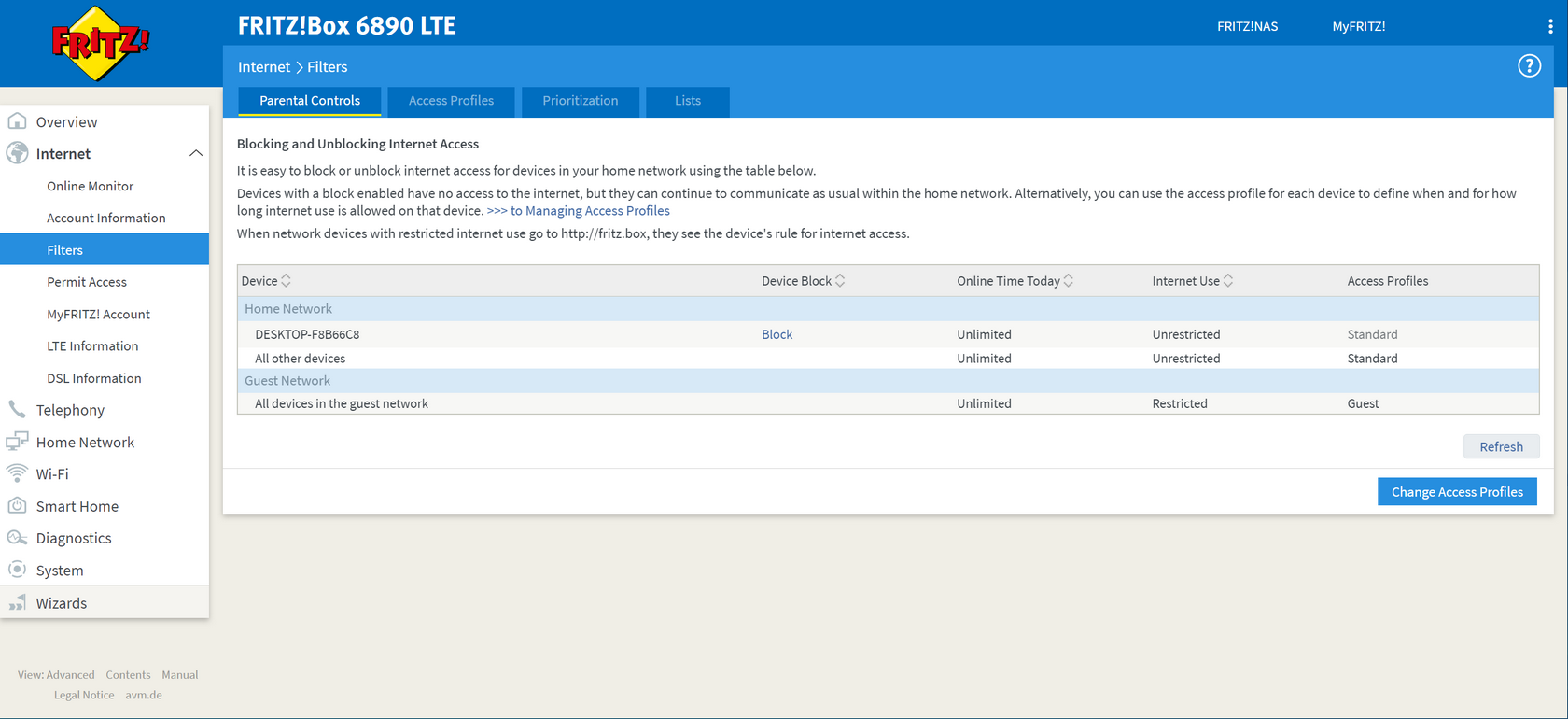
Task: Open MyFRITZ! in the header
Action: click(1359, 27)
